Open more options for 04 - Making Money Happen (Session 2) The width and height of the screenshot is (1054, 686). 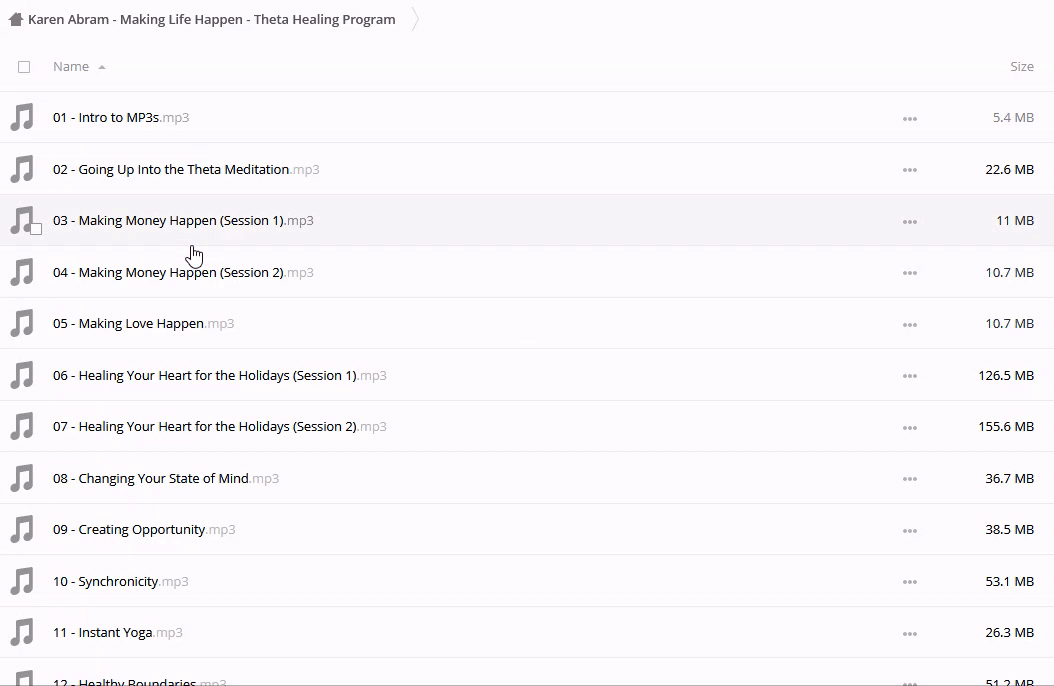909,273
